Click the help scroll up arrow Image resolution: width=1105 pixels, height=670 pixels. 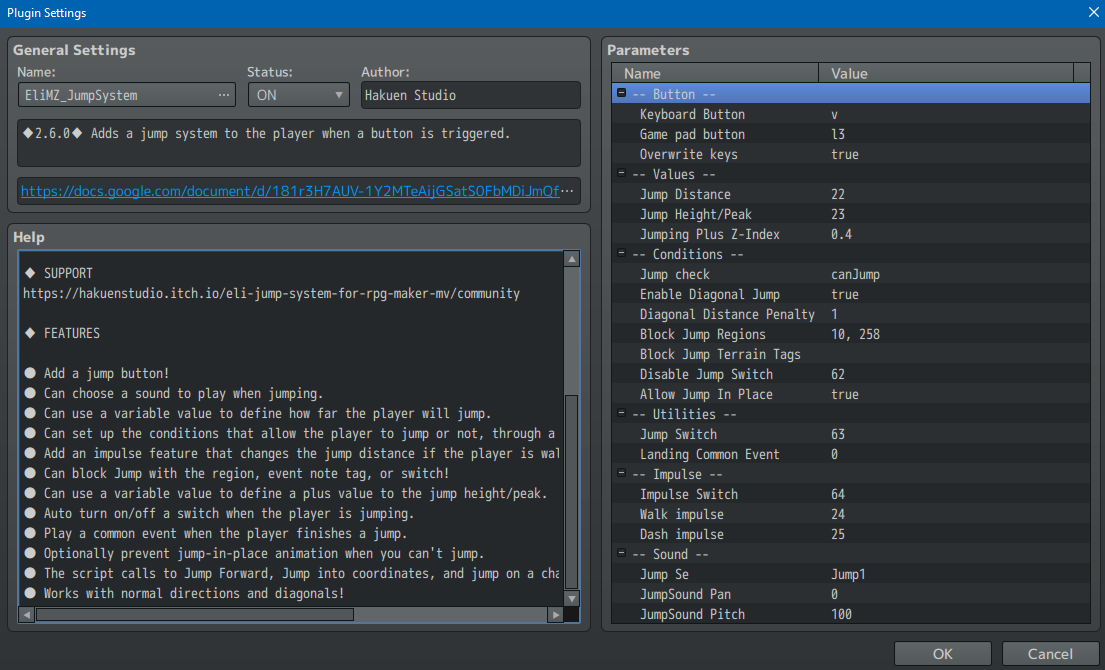(572, 259)
